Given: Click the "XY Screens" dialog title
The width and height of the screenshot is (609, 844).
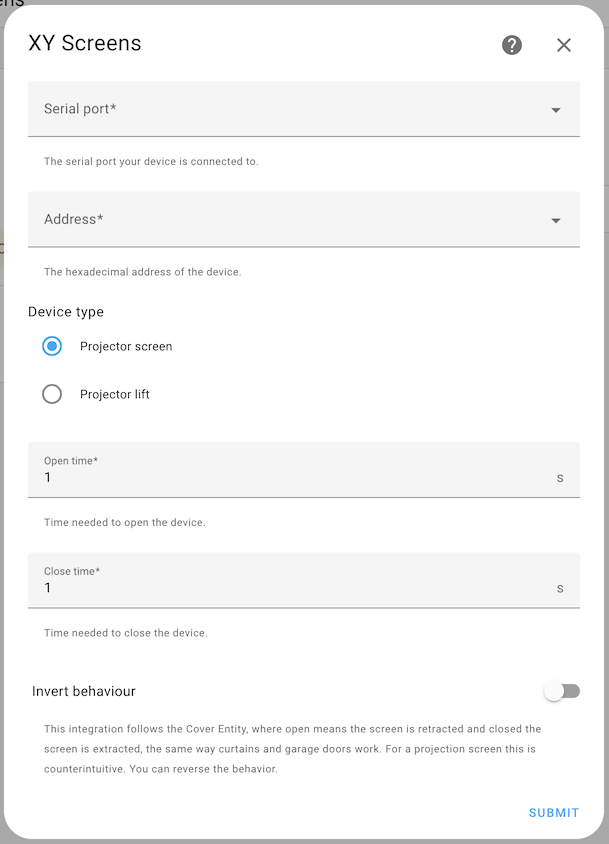Looking at the screenshot, I should pyautogui.click(x=85, y=43).
